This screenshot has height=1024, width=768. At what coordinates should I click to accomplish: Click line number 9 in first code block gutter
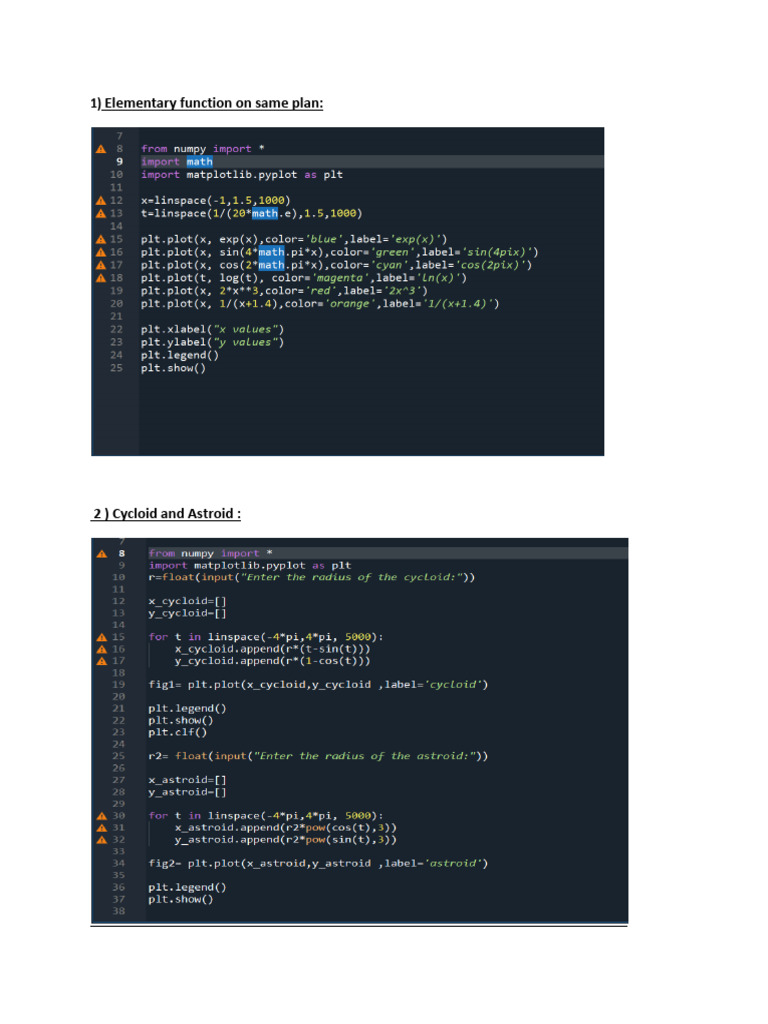tap(120, 162)
